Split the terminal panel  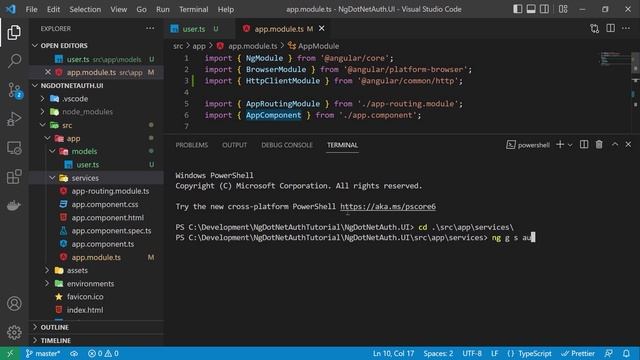584,144
